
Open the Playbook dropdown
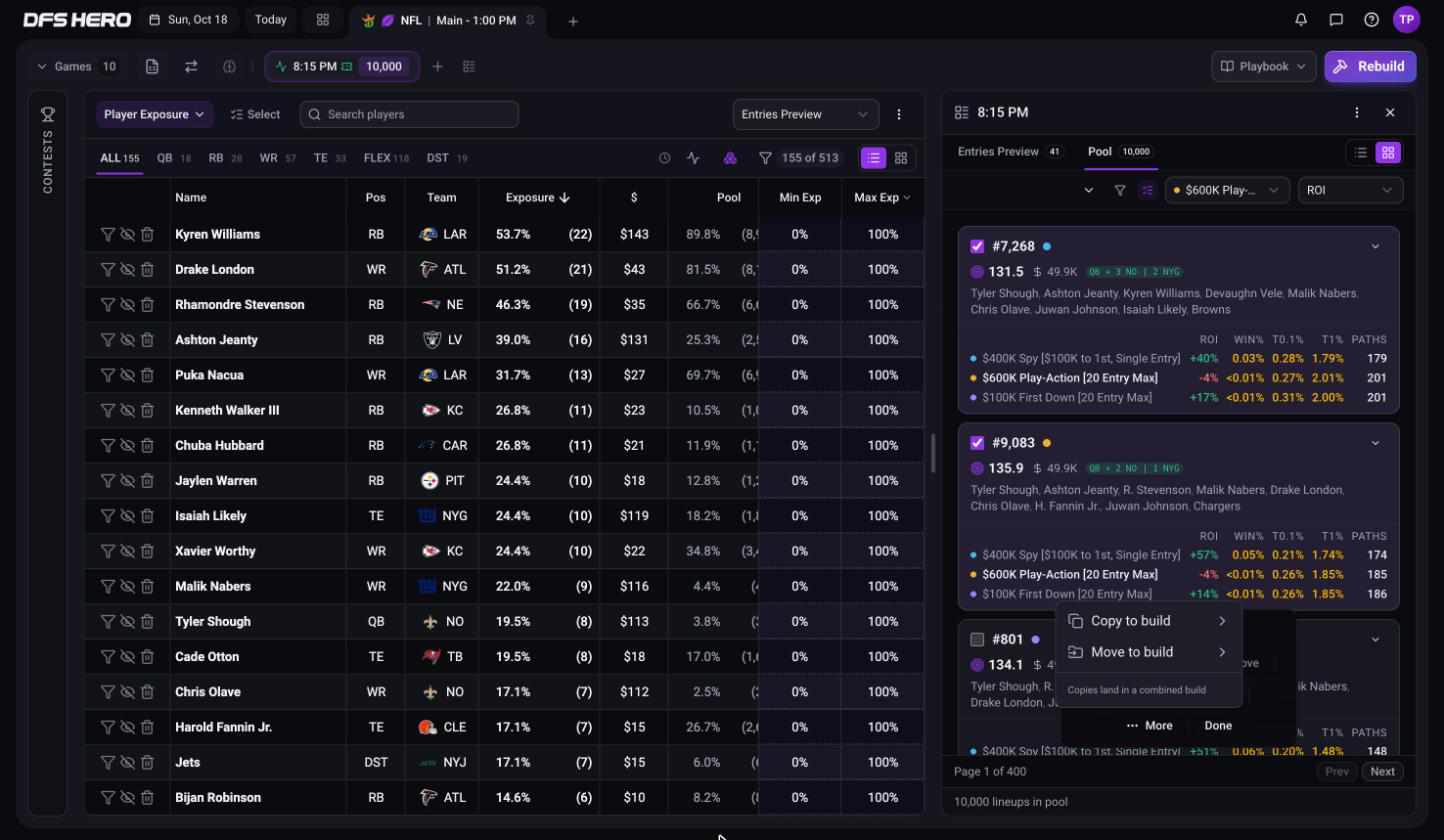1263,66
